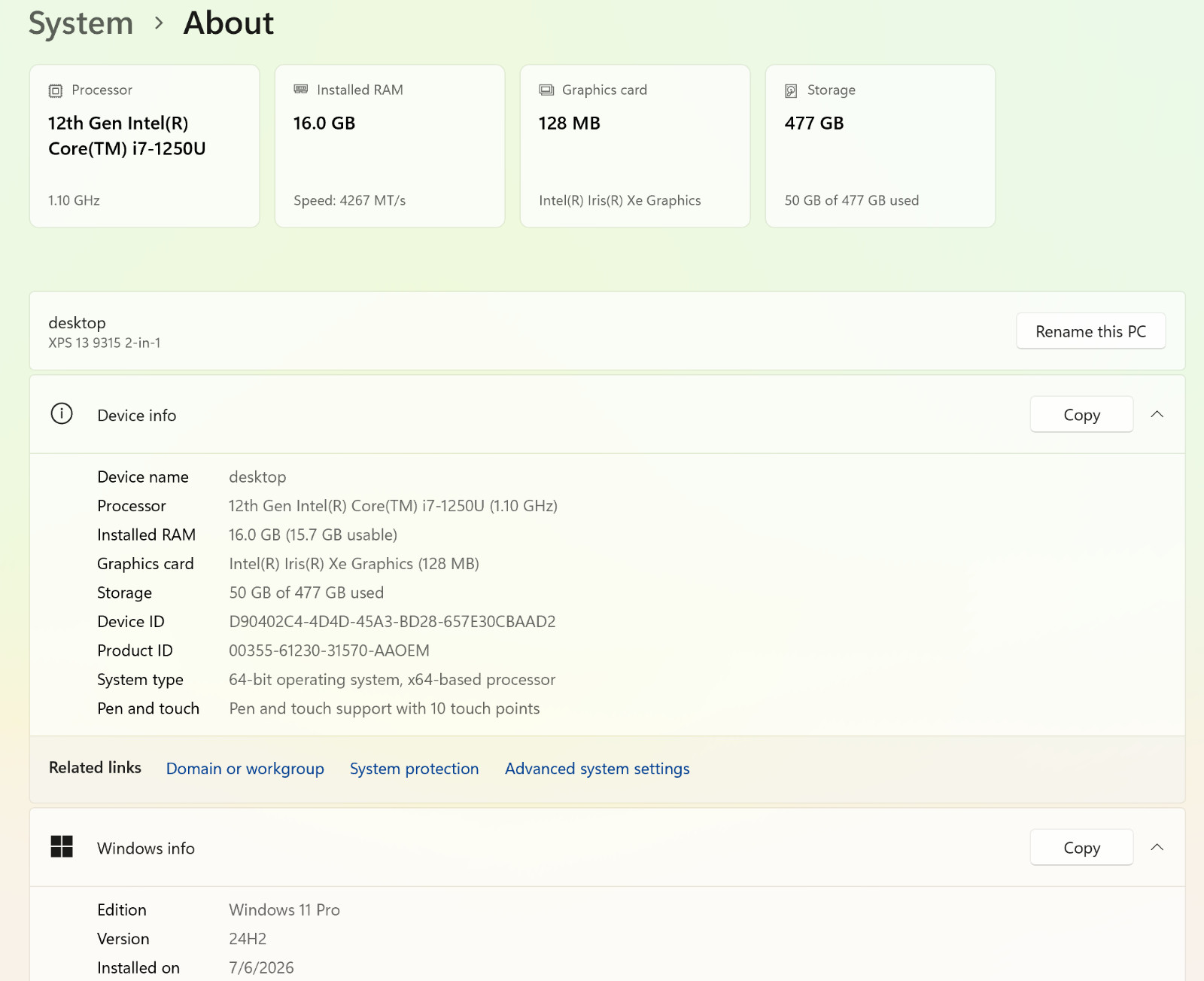Click the Device info circle icon
The width and height of the screenshot is (1204, 981).
pos(62,414)
